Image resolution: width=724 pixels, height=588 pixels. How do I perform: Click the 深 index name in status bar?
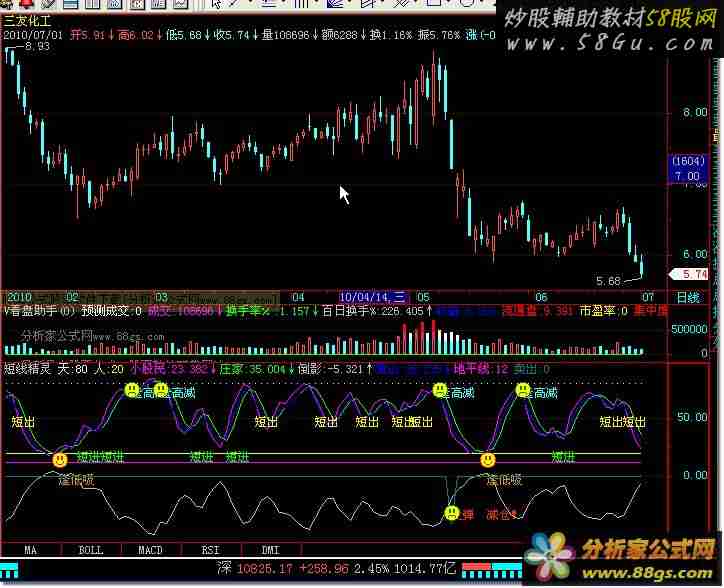[x=224, y=568]
